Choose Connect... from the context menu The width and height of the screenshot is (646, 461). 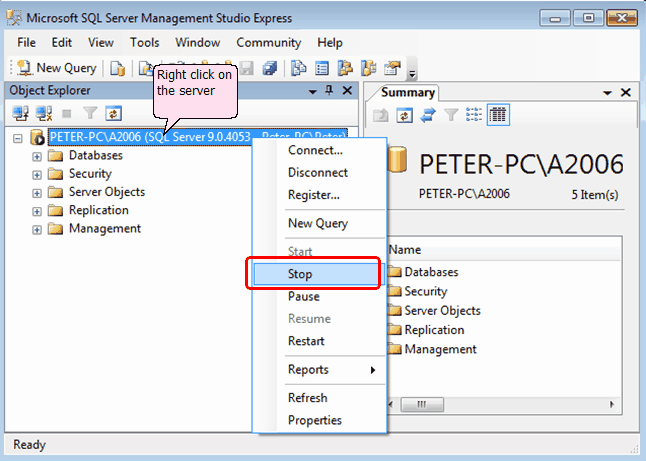[319, 150]
